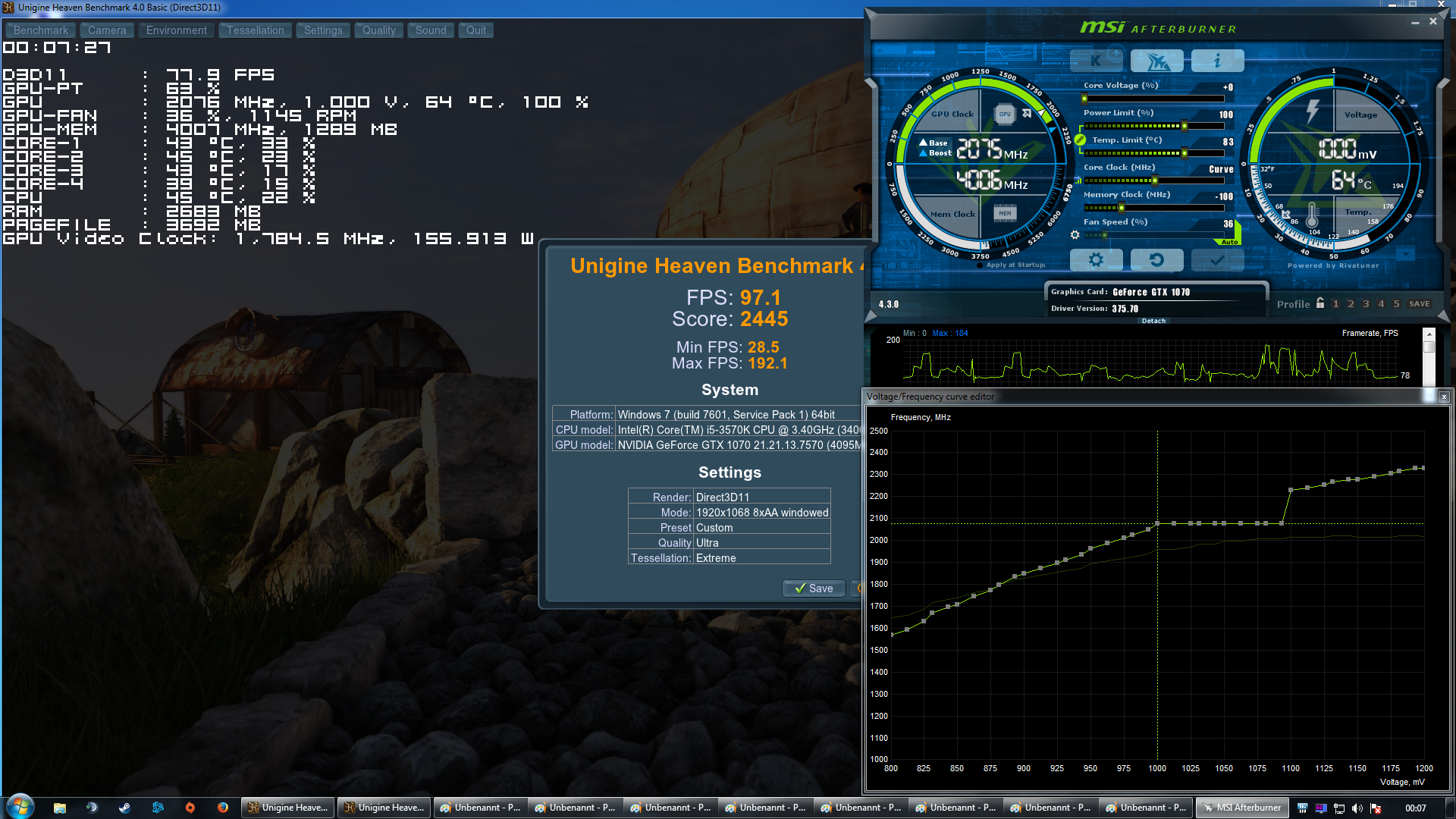Image resolution: width=1456 pixels, height=819 pixels.
Task: Open the Afterburner info button
Action: [x=1217, y=61]
